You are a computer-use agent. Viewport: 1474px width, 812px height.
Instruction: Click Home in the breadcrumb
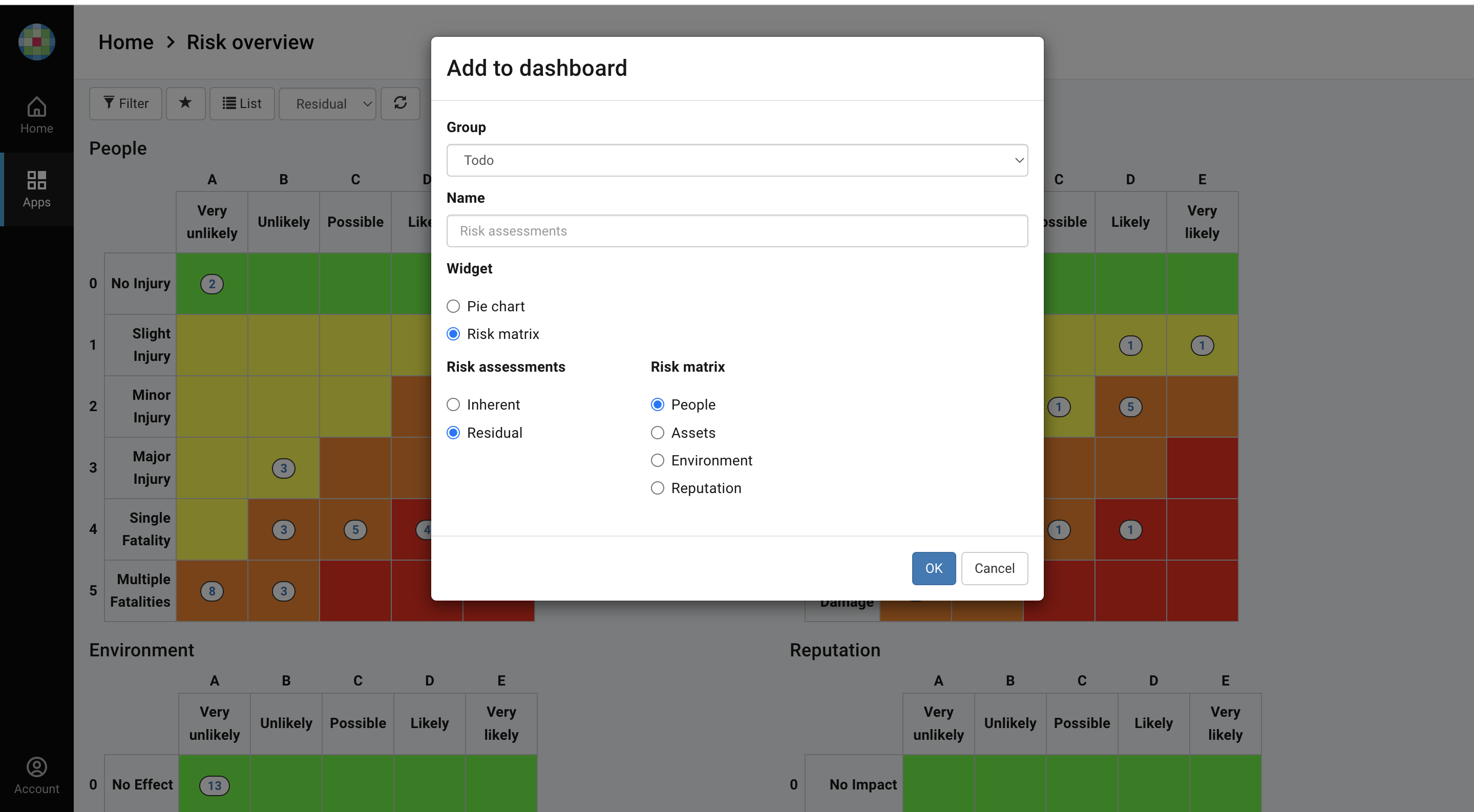click(x=126, y=42)
